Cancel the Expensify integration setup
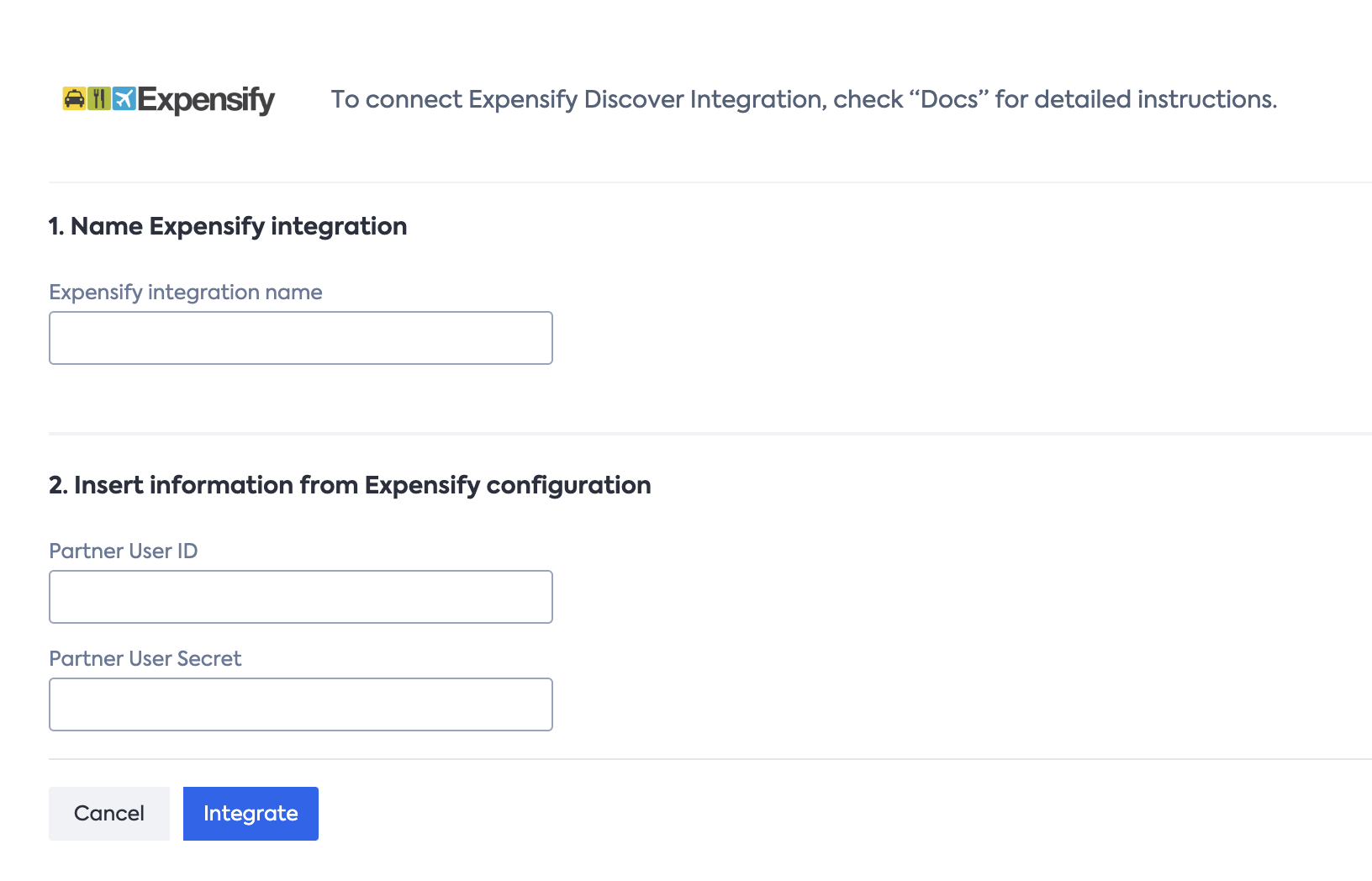Image resolution: width=1372 pixels, height=881 pixels. tap(109, 814)
